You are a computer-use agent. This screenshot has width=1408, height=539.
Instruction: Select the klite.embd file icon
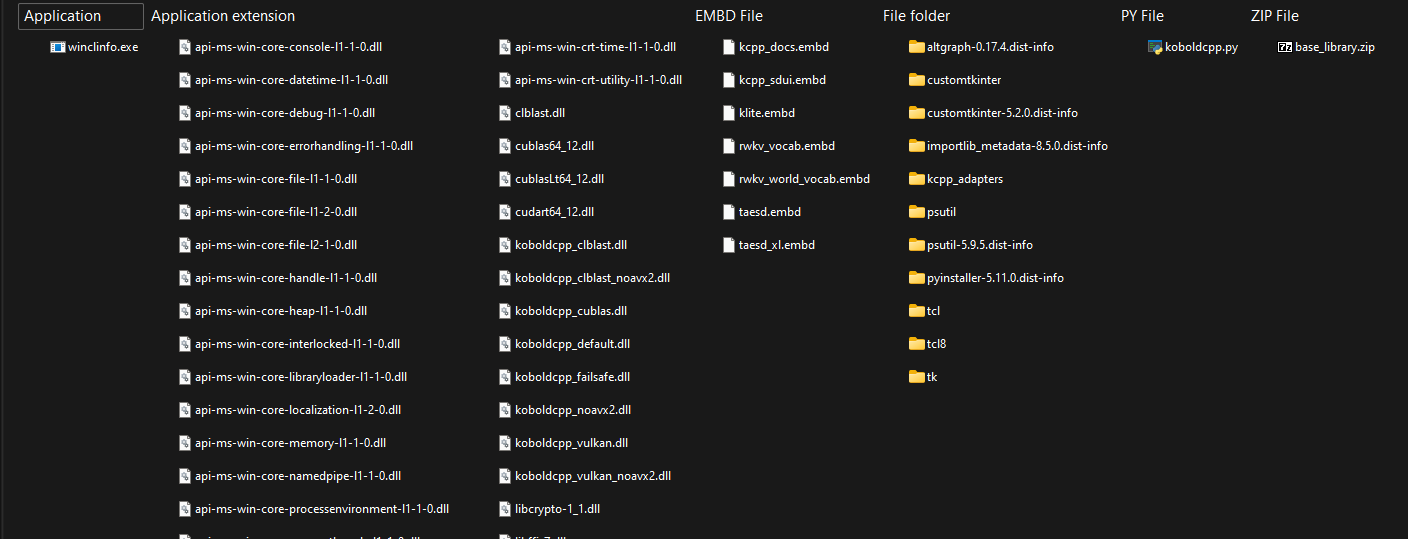pos(729,113)
